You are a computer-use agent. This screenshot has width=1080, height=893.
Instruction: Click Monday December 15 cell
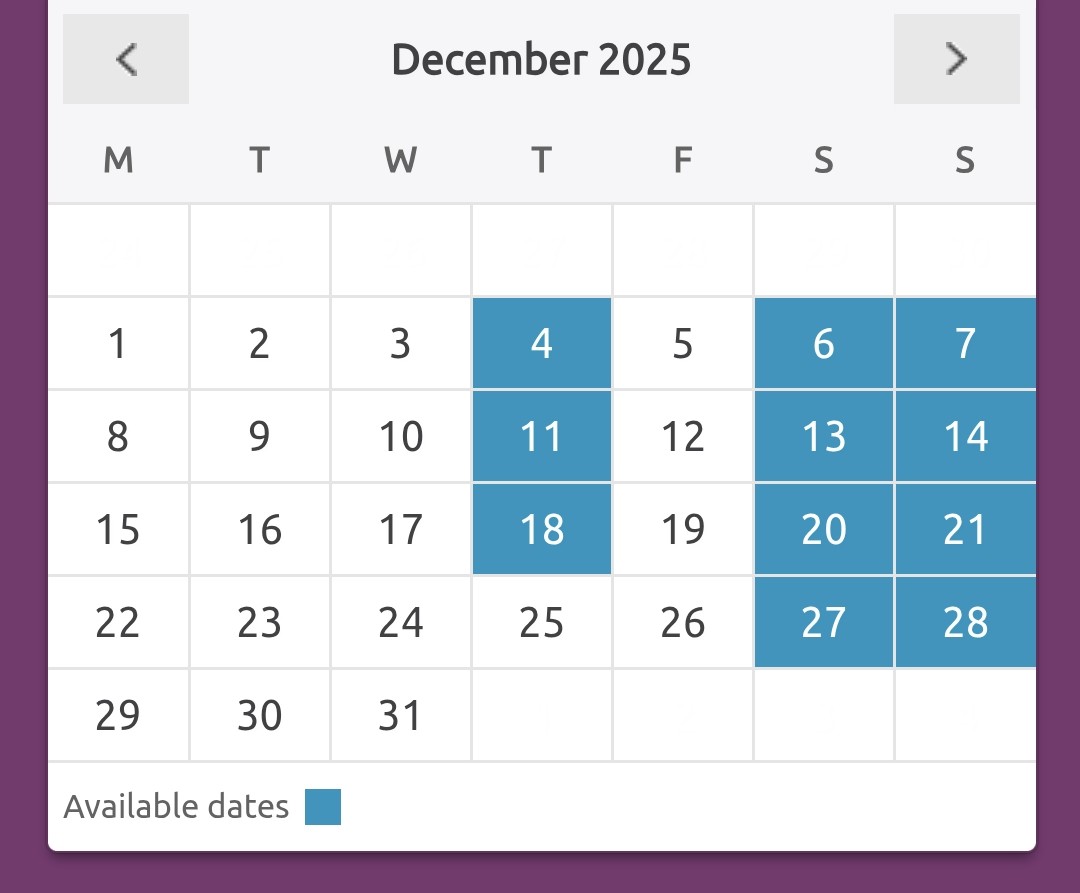coord(118,529)
